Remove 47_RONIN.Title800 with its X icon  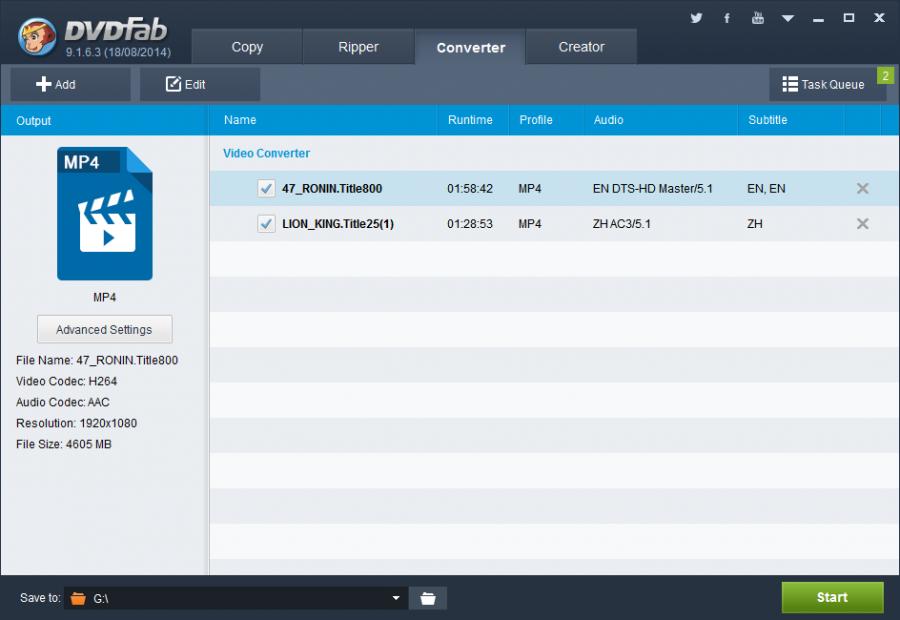point(862,188)
